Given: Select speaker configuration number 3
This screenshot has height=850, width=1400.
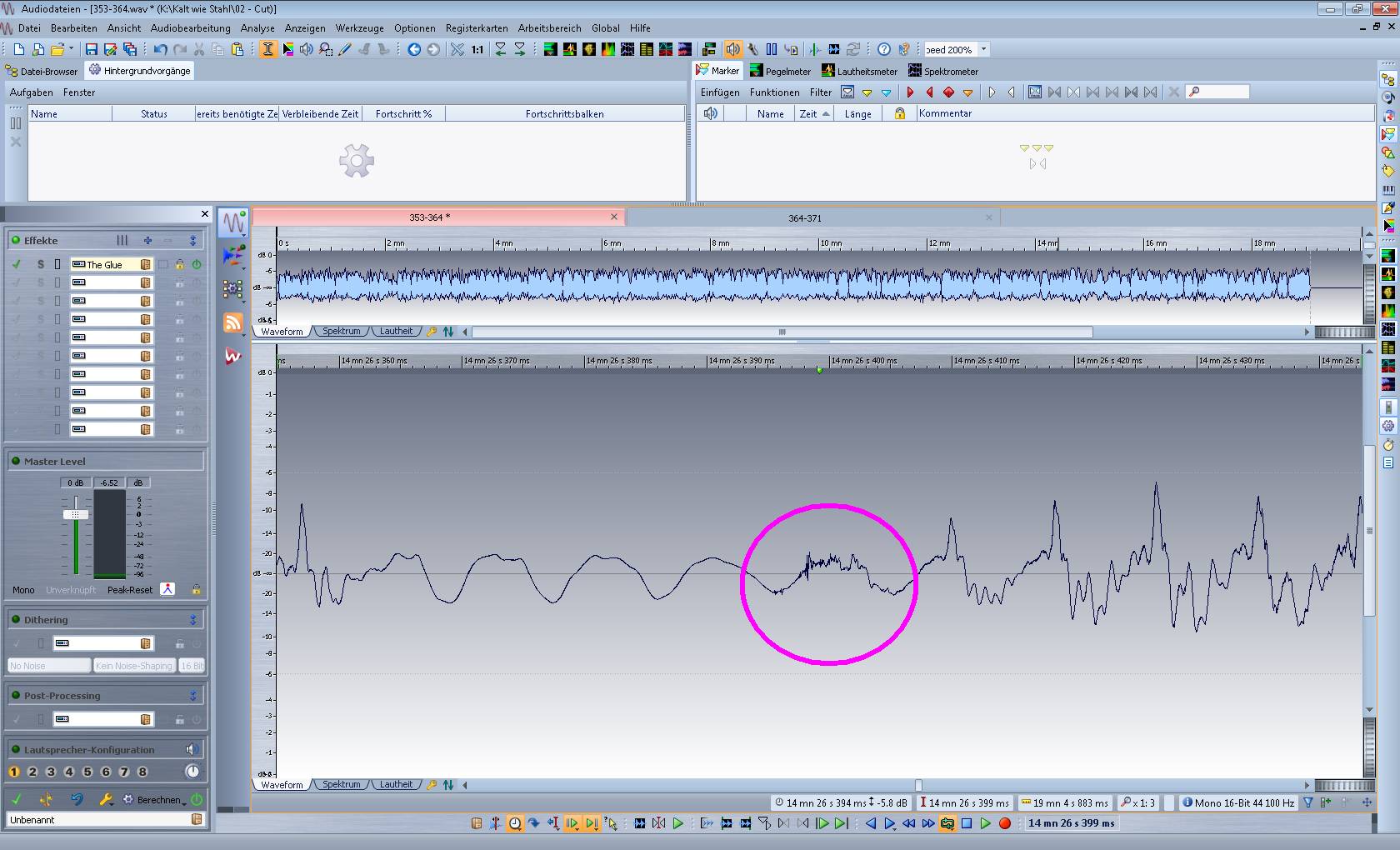Looking at the screenshot, I should [x=51, y=772].
